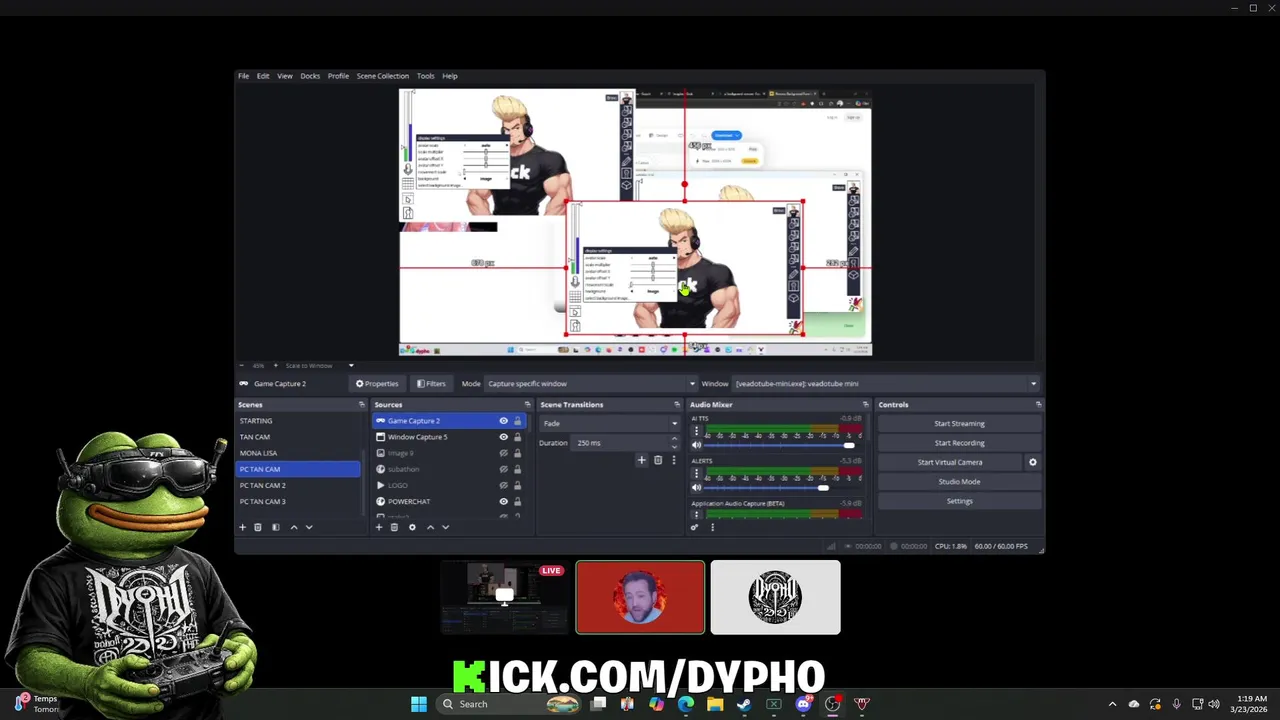Open Microsoft Edge from the taskbar
This screenshot has width=1280, height=720.
tap(686, 704)
